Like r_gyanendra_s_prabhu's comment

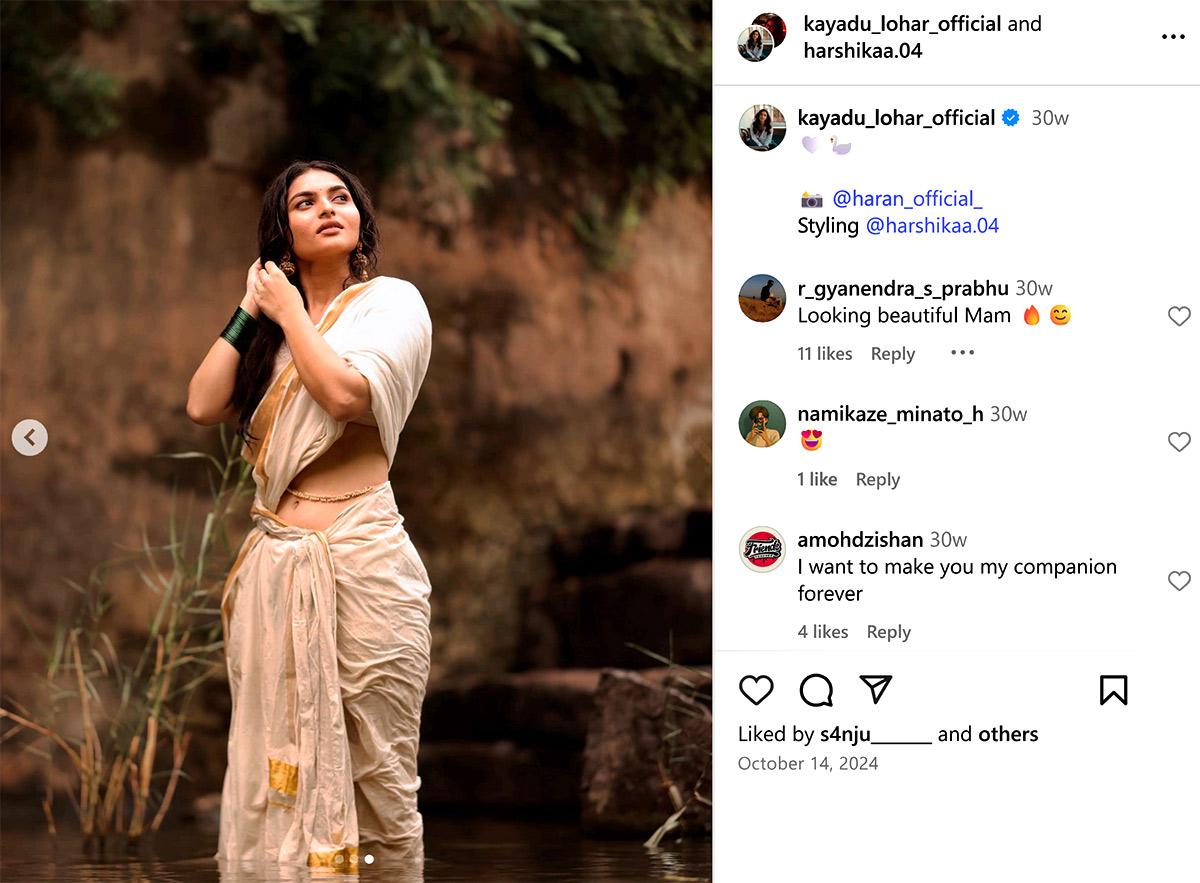(x=1179, y=316)
